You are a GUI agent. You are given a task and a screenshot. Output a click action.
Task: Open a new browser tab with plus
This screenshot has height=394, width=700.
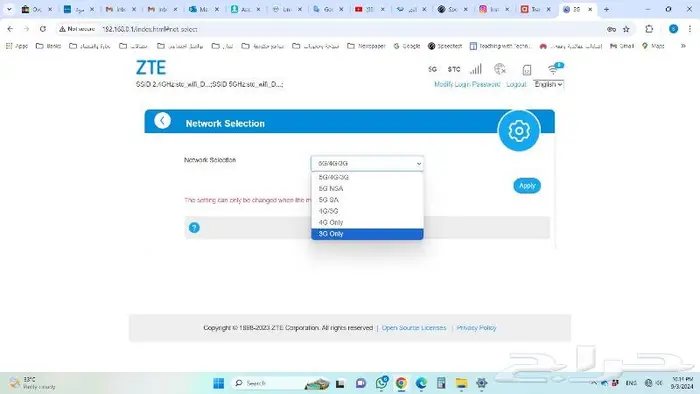point(606,9)
